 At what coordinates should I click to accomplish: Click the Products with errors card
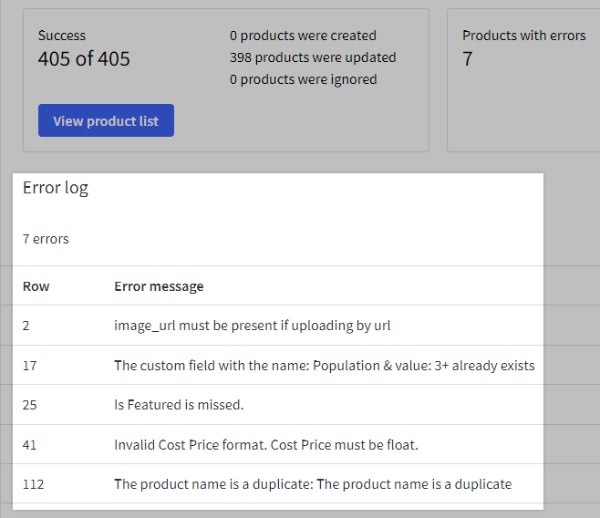[523, 80]
